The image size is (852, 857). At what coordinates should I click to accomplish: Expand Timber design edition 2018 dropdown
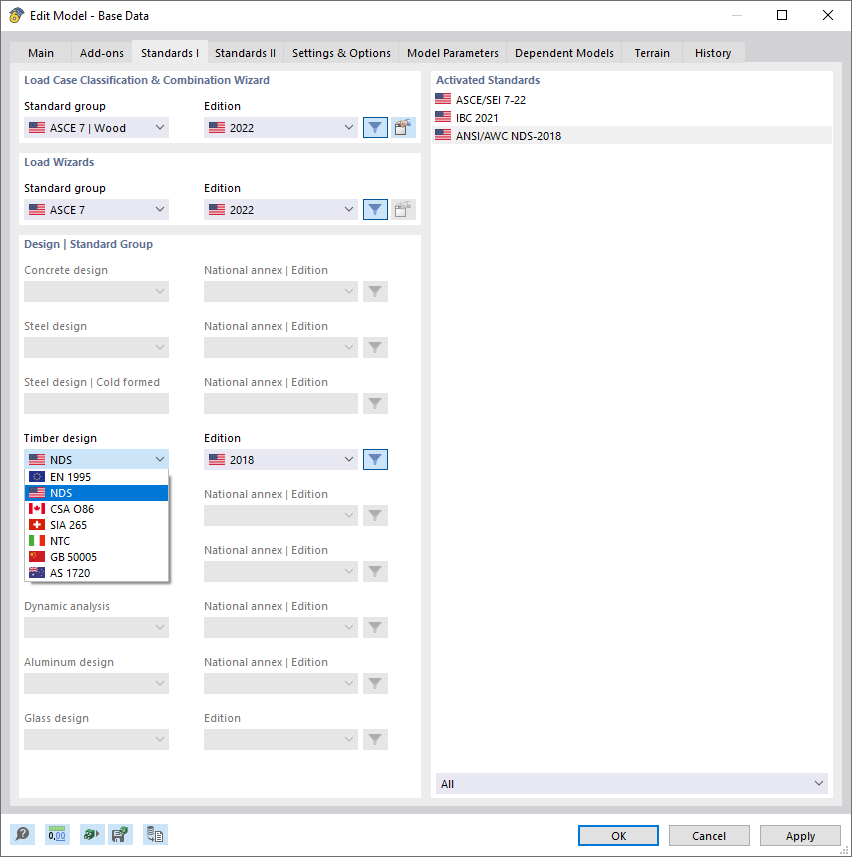281,460
